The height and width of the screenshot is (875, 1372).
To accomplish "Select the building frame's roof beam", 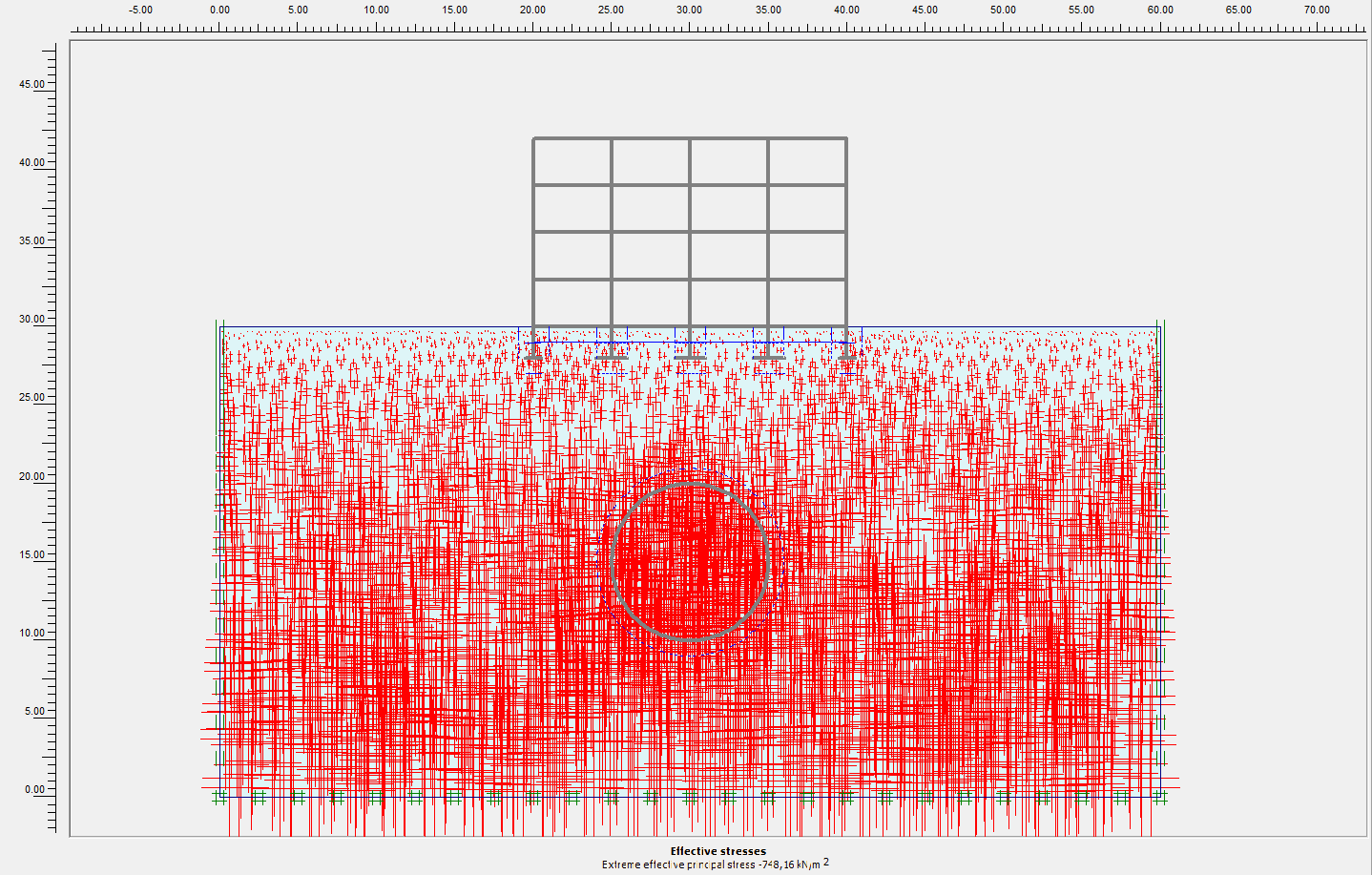I will coord(690,139).
